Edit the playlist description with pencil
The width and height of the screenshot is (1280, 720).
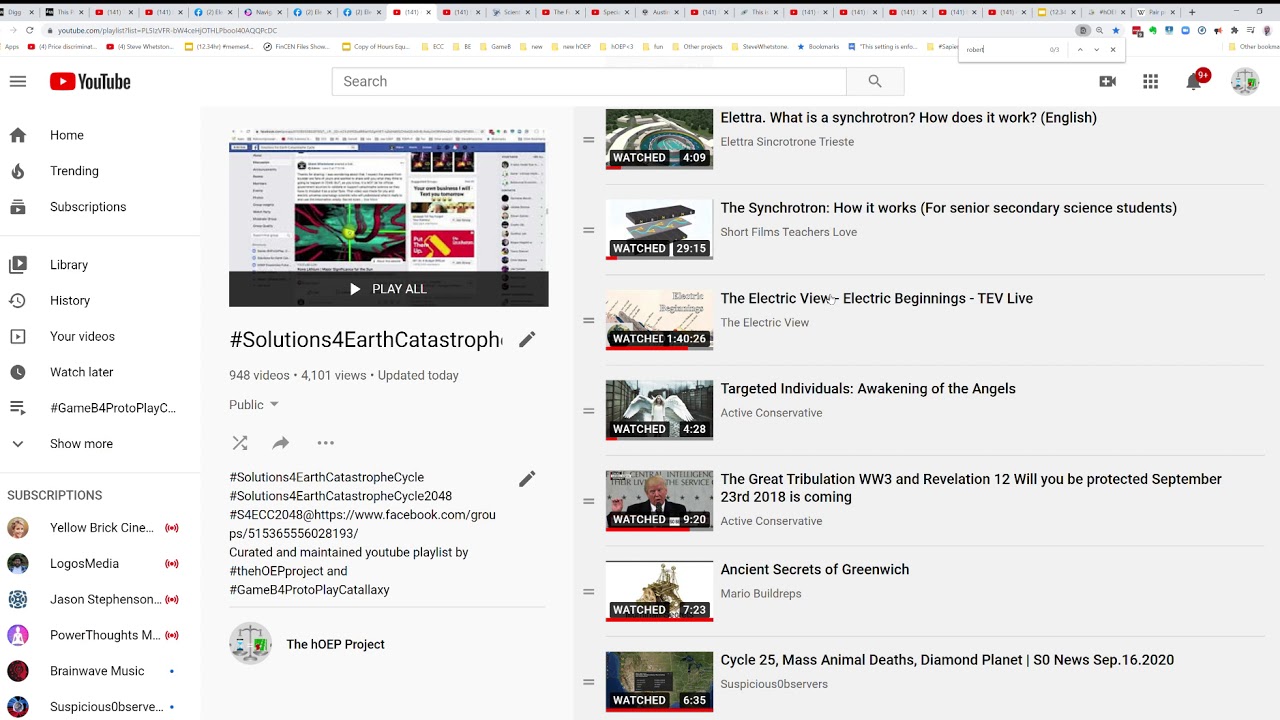(527, 479)
